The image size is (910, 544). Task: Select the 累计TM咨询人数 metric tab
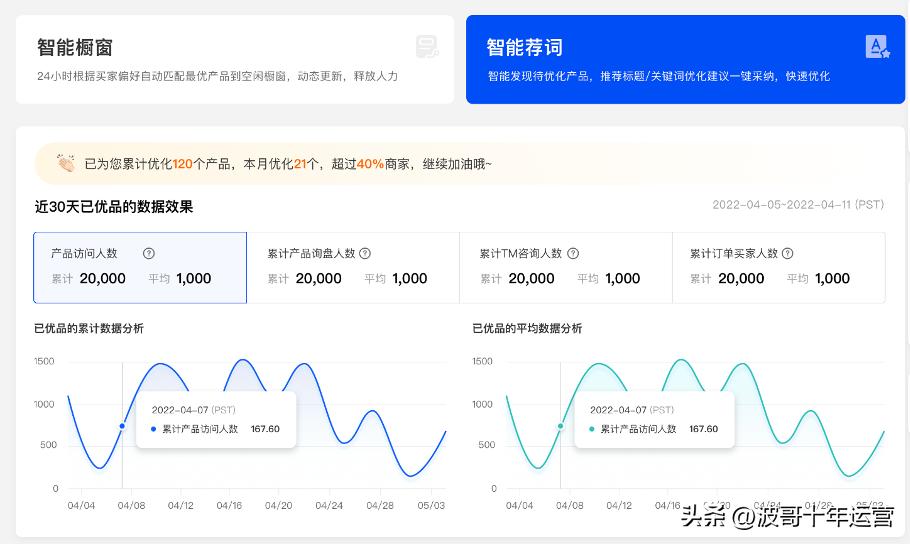(x=566, y=268)
